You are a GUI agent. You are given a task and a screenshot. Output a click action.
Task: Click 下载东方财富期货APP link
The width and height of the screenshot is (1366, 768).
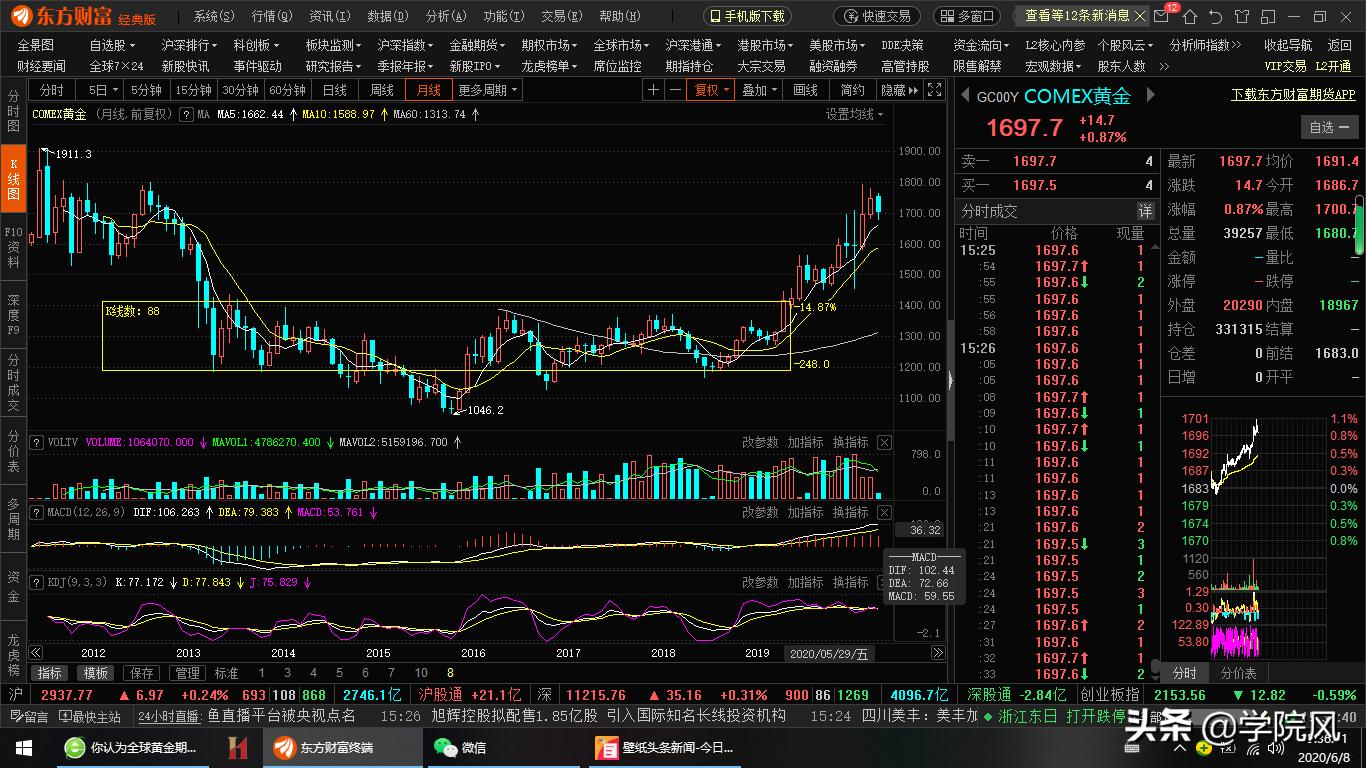click(x=1293, y=94)
